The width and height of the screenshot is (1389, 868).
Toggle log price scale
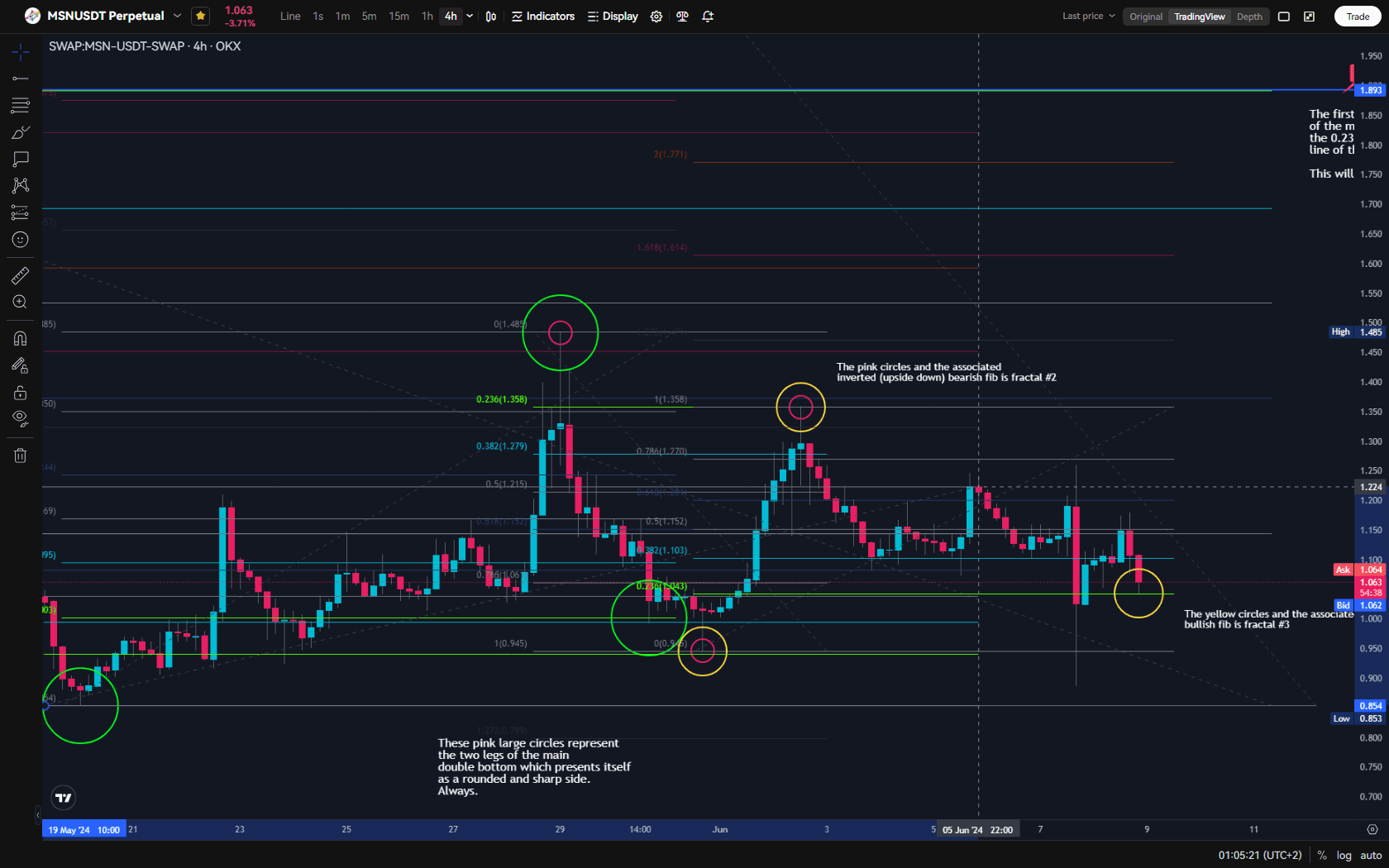tap(1344, 856)
